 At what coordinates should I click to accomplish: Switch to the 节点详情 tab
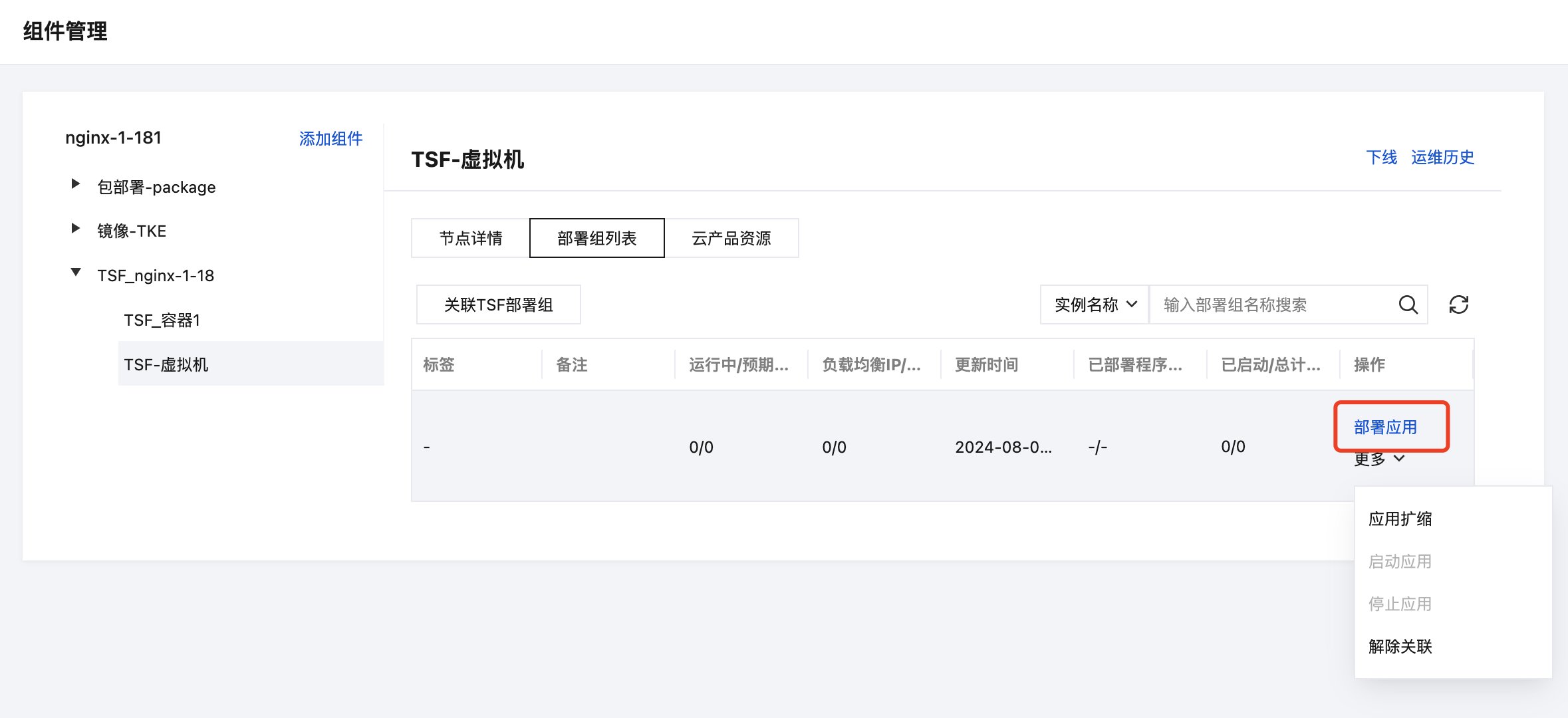click(x=470, y=238)
